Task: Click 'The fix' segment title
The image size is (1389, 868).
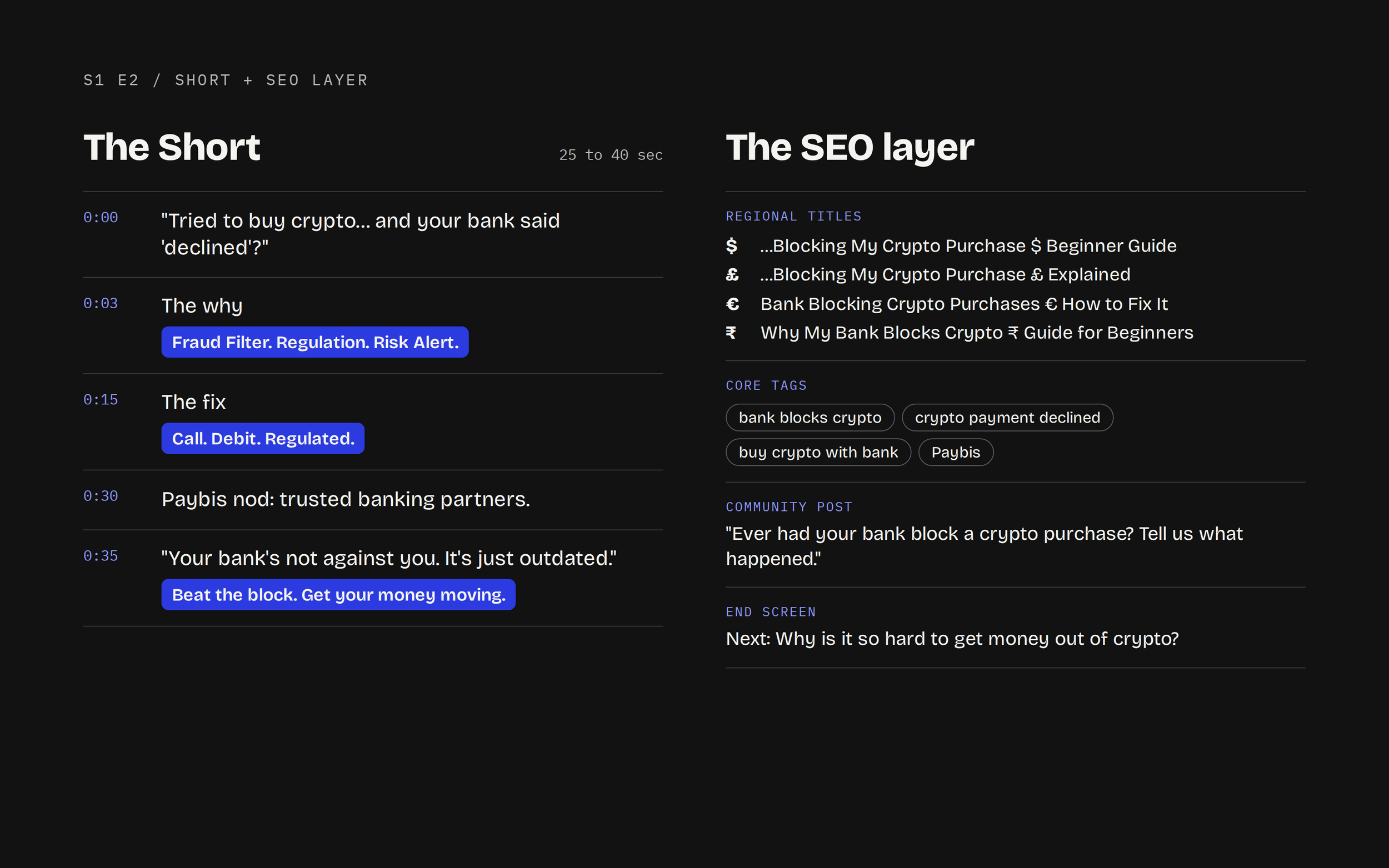Action: click(x=193, y=402)
